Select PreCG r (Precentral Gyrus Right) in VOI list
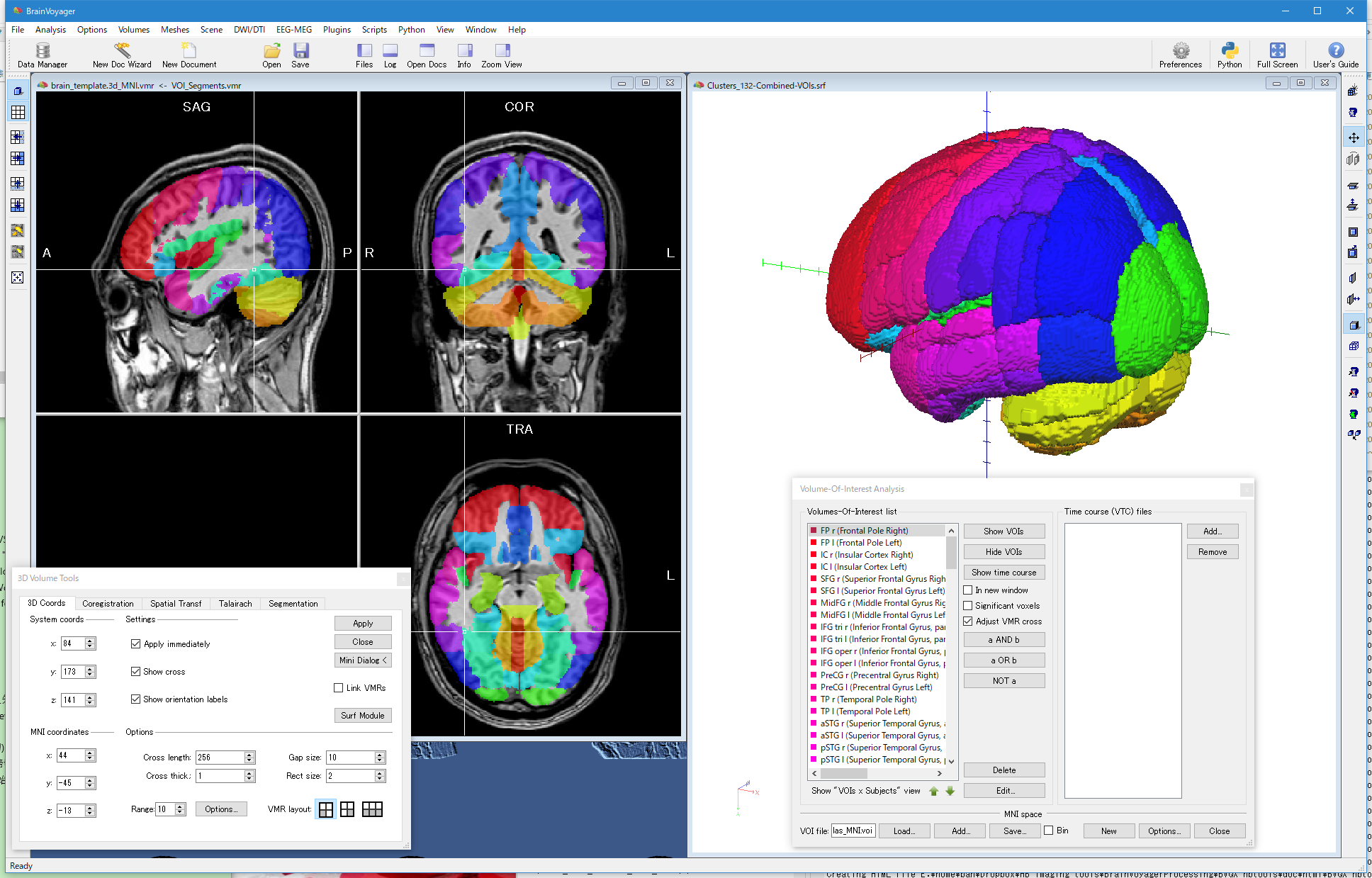 coord(877,675)
